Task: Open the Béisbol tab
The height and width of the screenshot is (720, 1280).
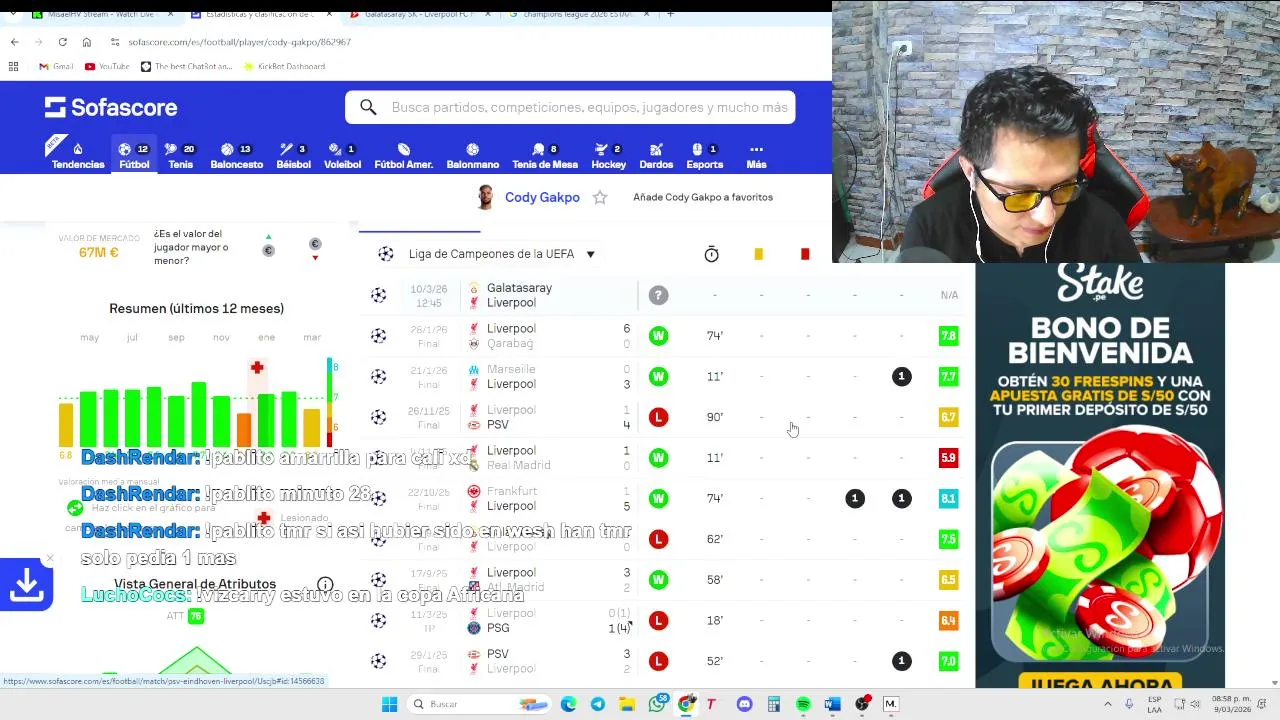Action: [x=293, y=156]
